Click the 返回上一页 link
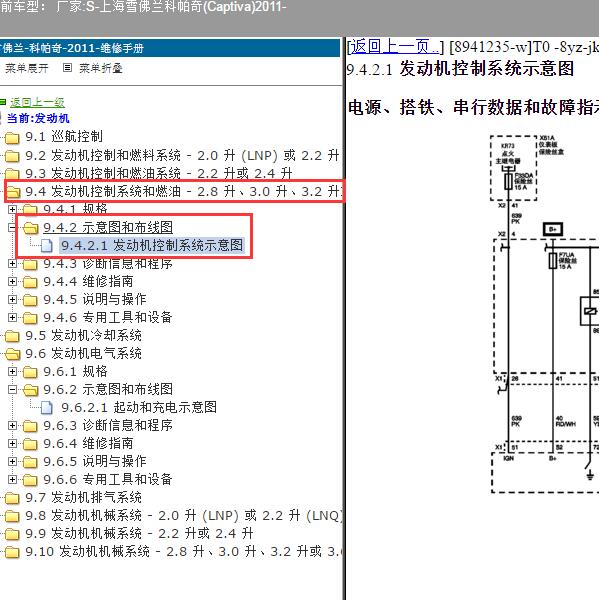 [x=395, y=47]
